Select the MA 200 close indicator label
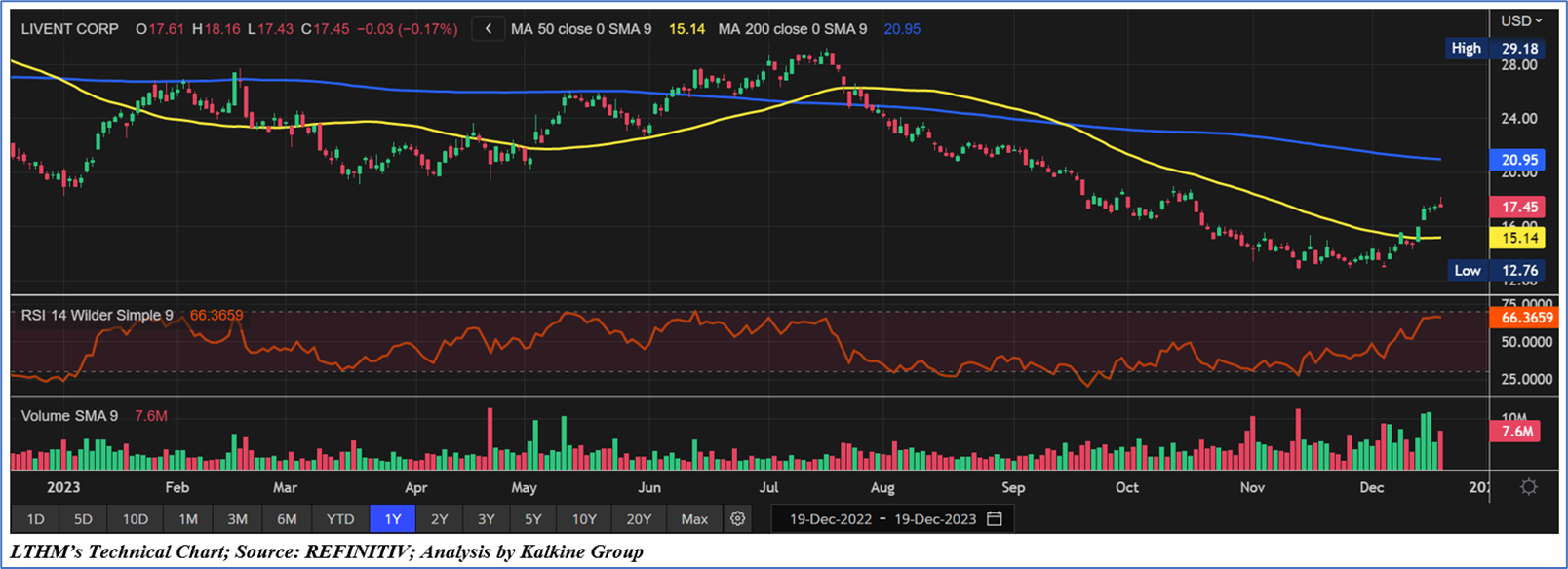Viewport: 1568px width, 569px height. 793,29
